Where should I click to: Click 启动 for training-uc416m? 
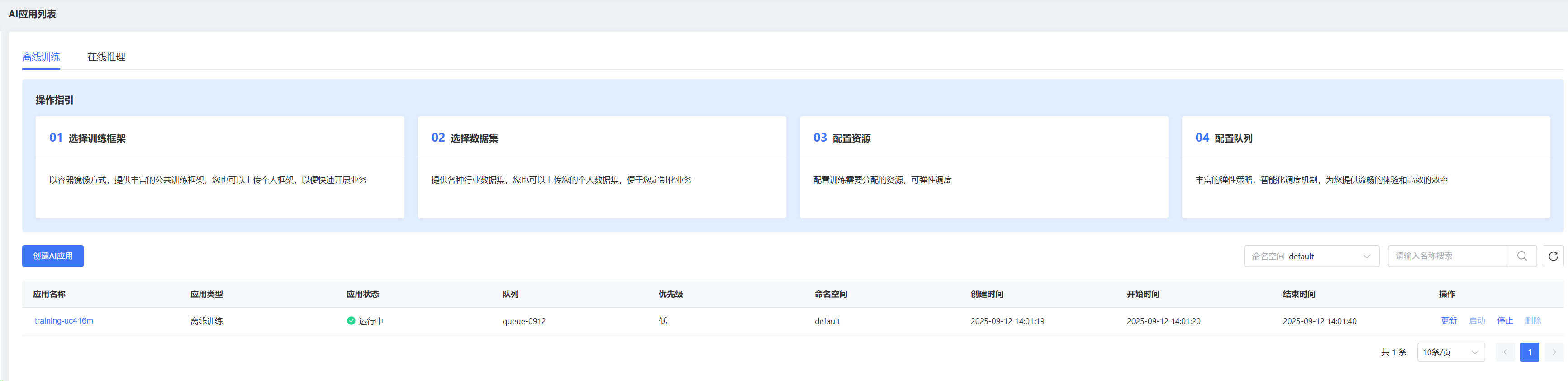[x=1477, y=321]
